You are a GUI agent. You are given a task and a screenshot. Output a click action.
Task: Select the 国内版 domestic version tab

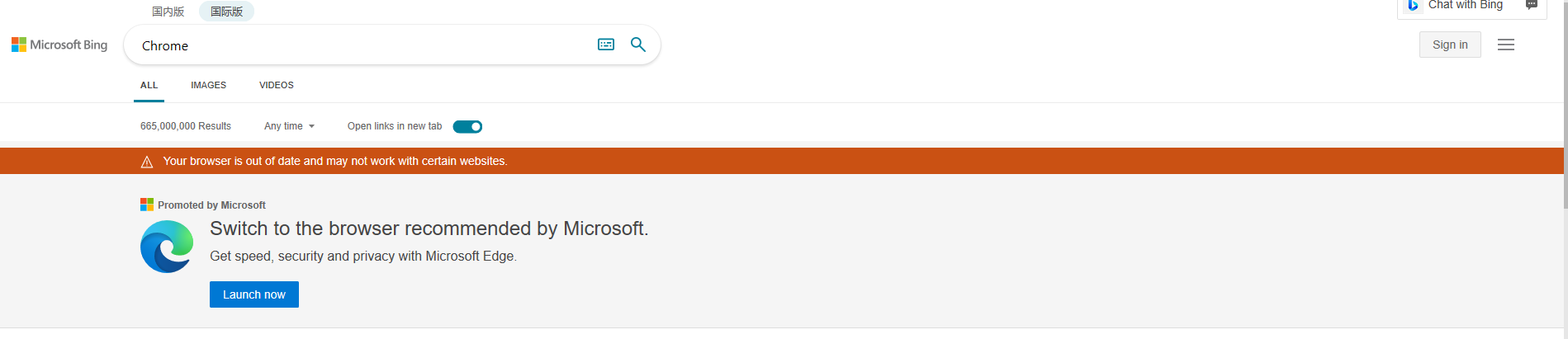pos(168,12)
